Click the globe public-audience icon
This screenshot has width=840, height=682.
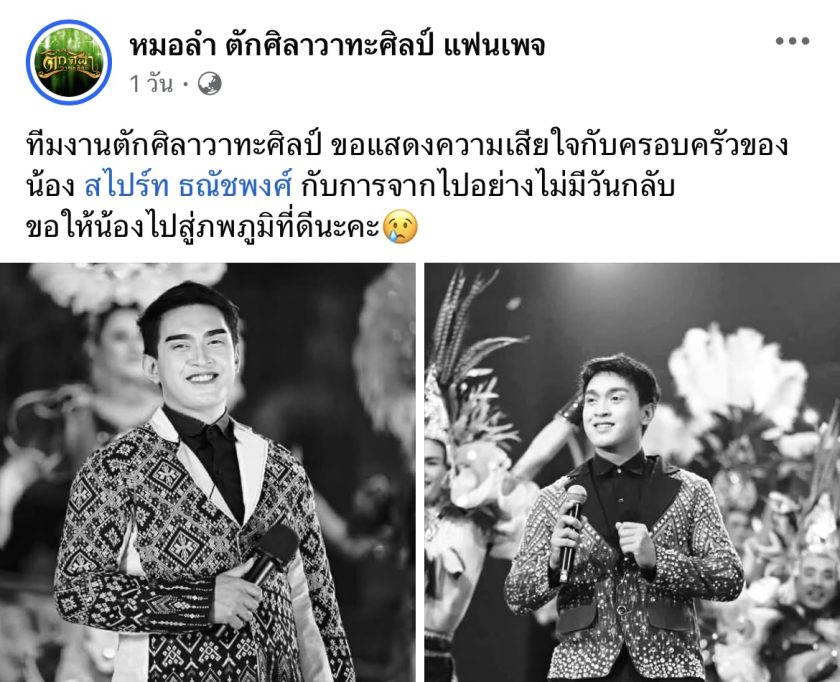click(x=209, y=84)
